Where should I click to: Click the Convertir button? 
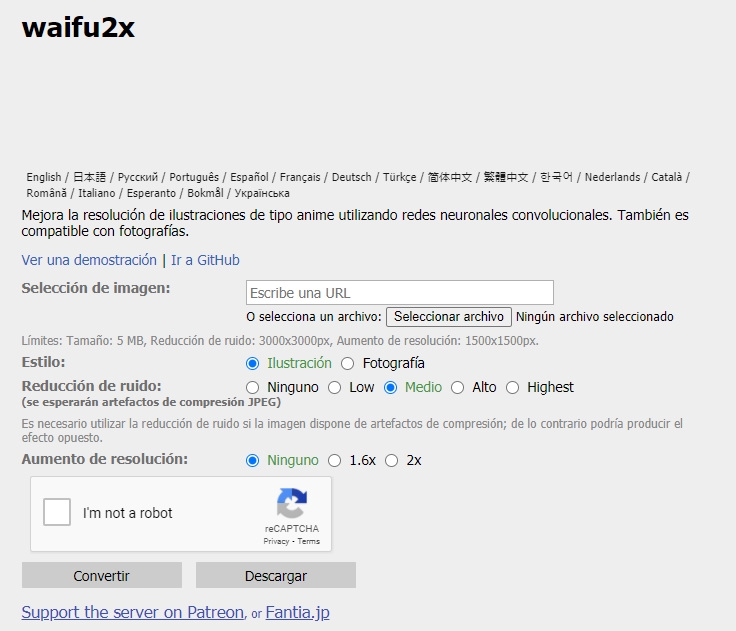(102, 575)
